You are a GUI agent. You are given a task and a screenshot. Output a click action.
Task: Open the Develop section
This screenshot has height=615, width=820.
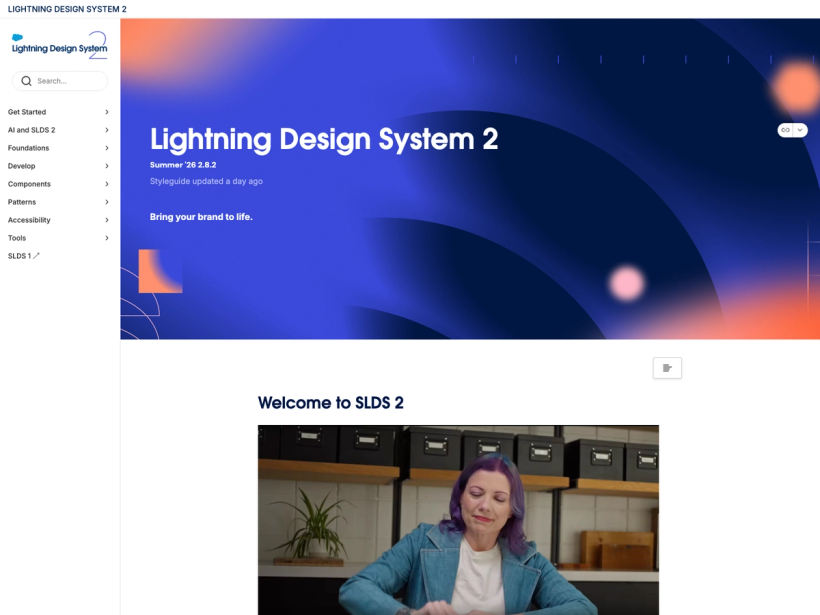[x=21, y=166]
